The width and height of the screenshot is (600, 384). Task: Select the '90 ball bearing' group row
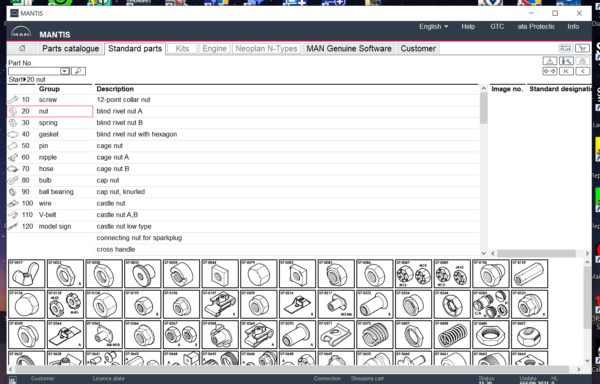pyautogui.click(x=50, y=192)
